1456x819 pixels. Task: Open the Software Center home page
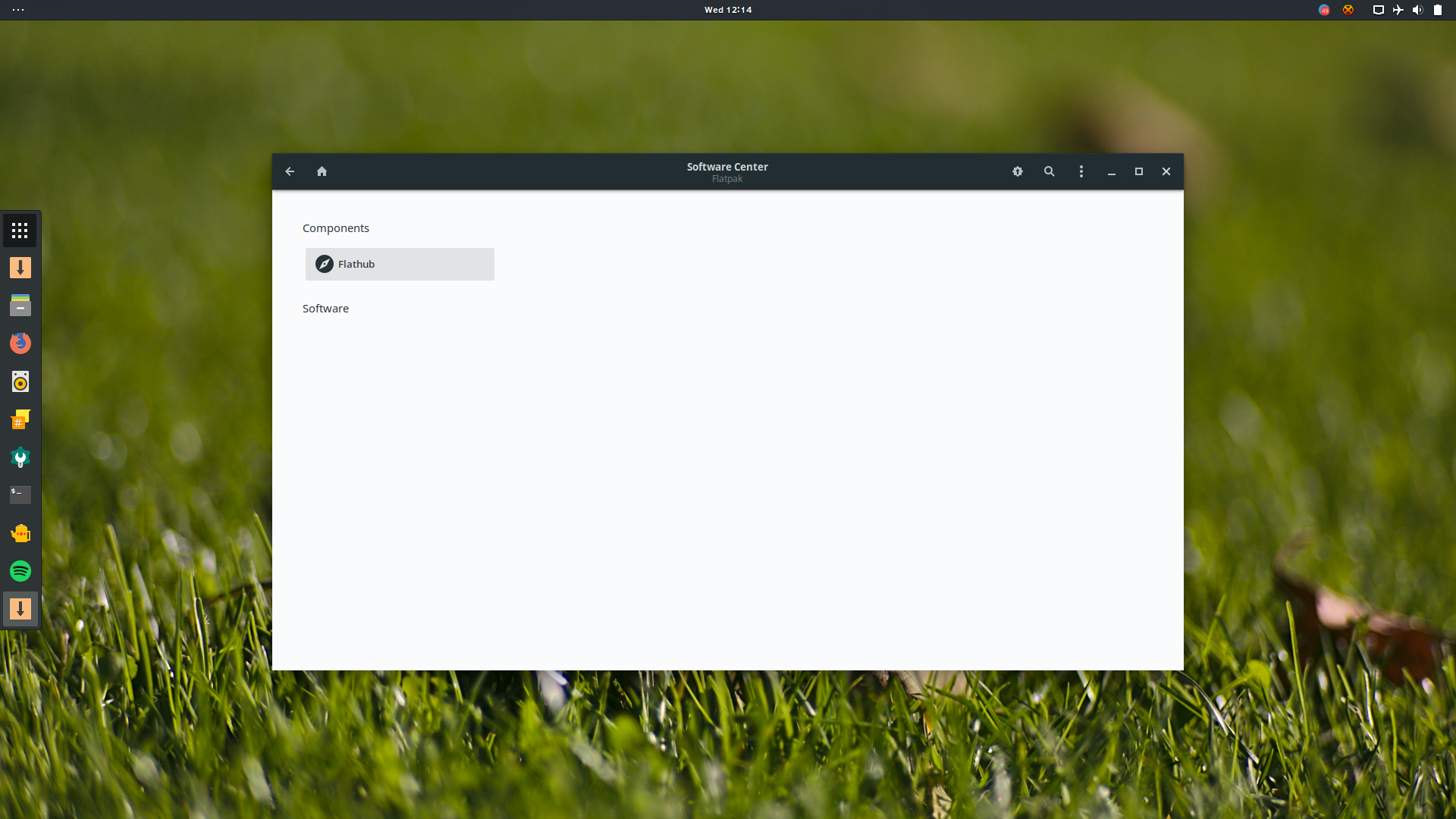point(322,171)
